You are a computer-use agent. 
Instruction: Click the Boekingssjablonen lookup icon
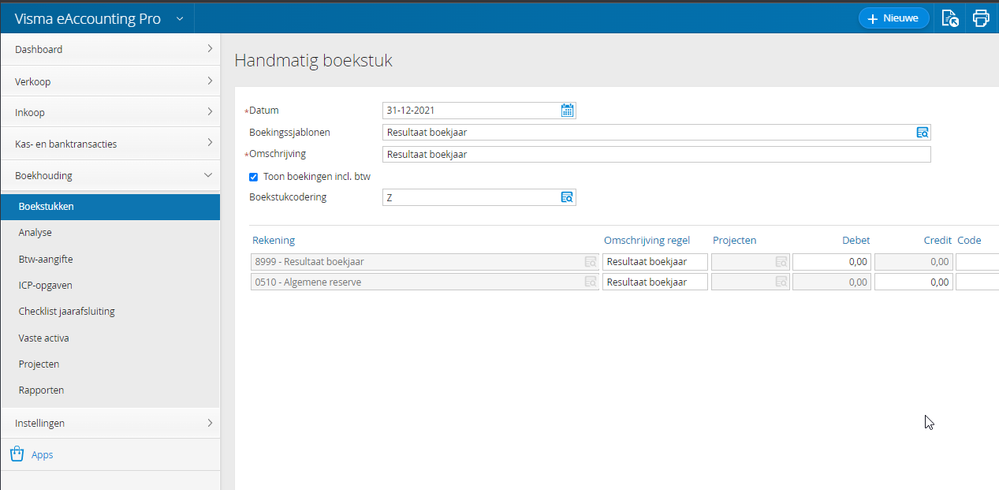pos(922,132)
